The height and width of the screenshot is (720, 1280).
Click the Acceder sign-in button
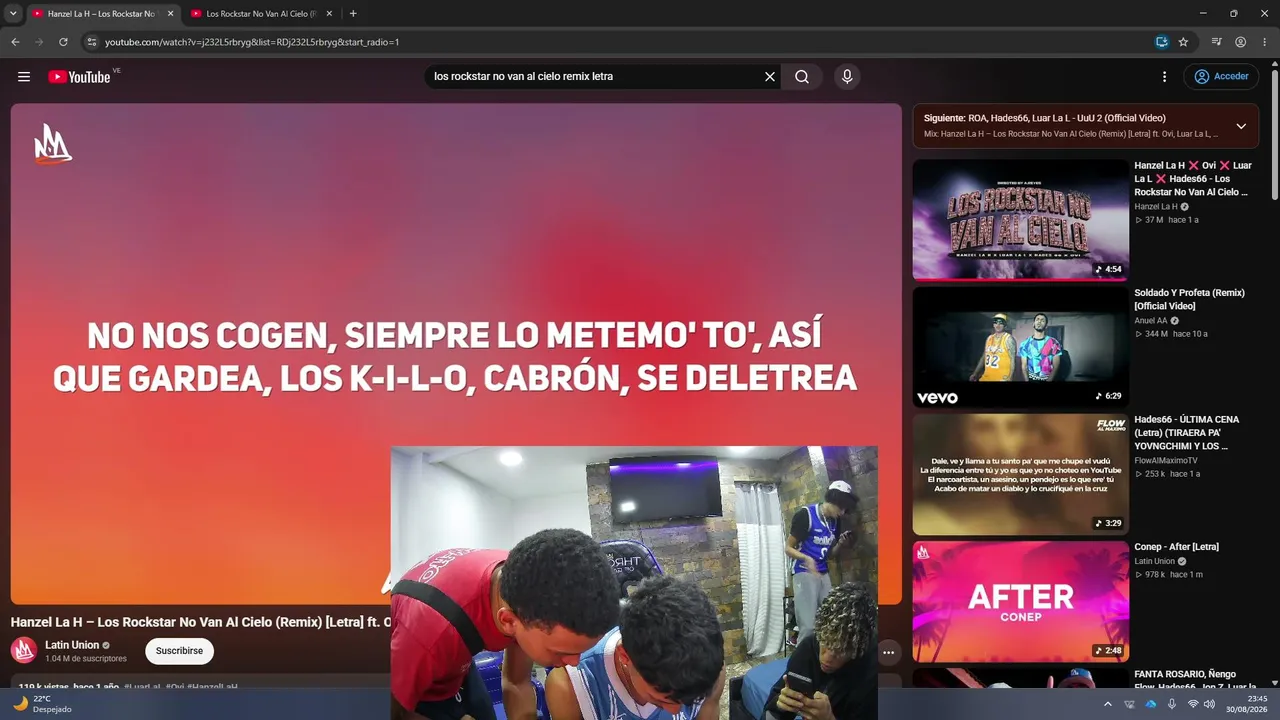(x=1221, y=77)
